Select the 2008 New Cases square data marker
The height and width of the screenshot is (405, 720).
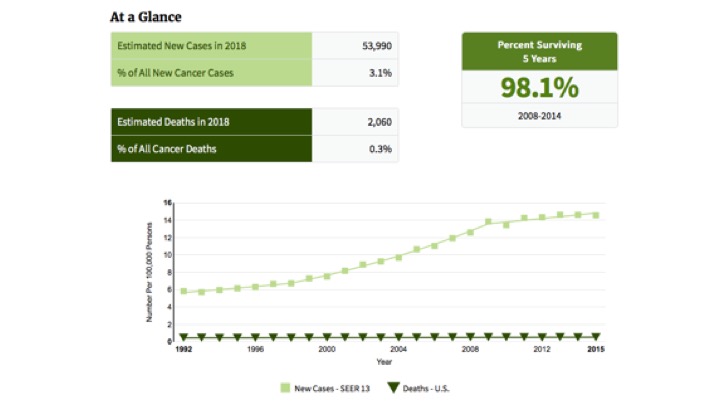[470, 232]
